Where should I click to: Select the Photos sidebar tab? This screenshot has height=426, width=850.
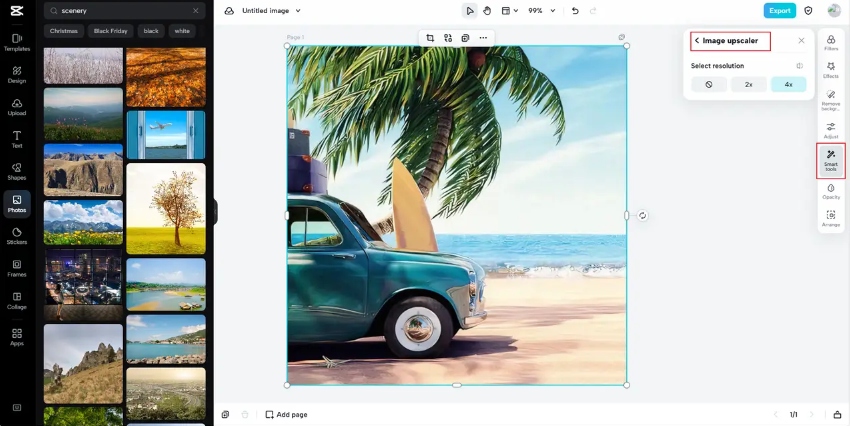17,204
